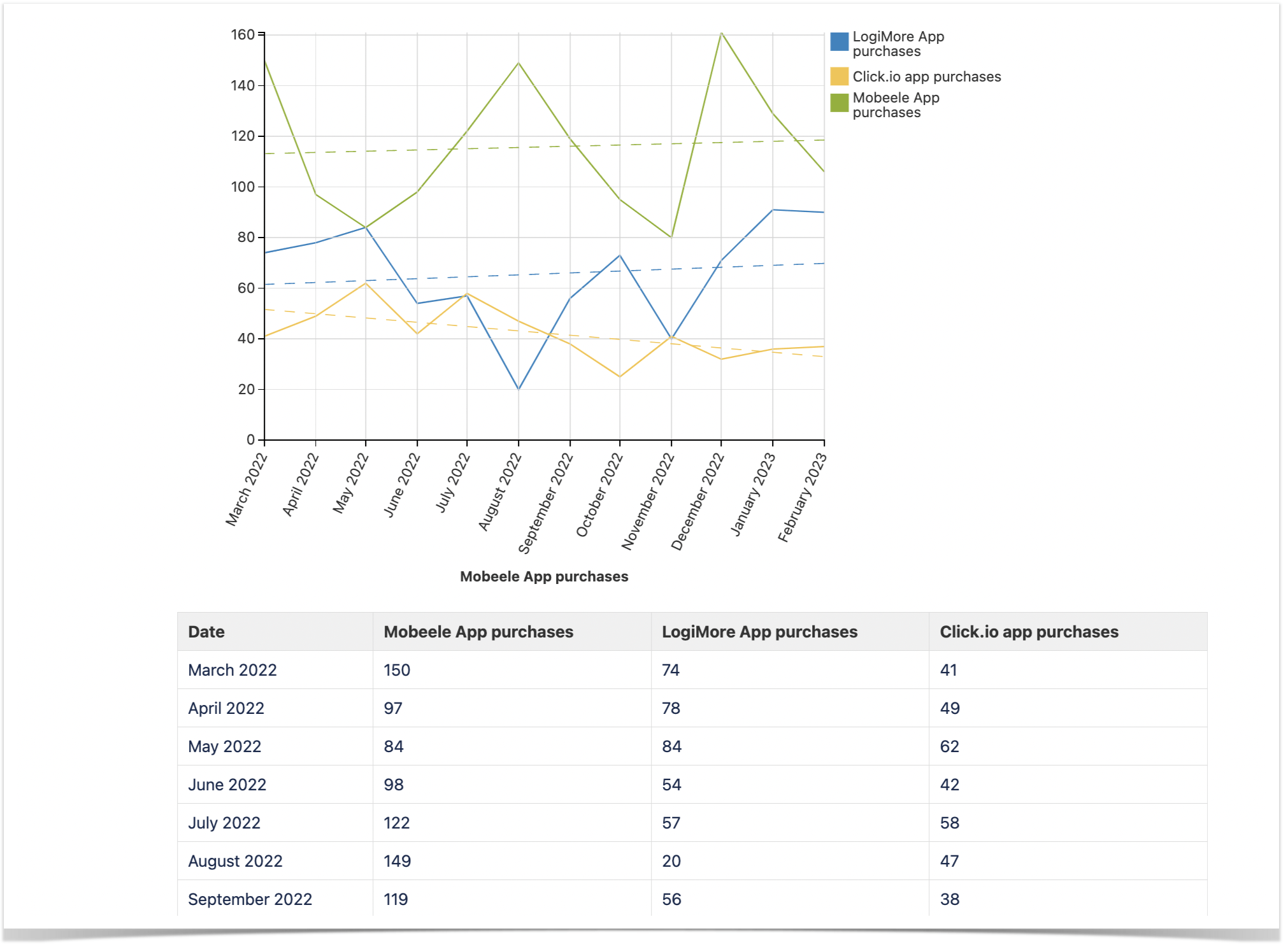Click the 'February 2023' x-axis label
The image size is (1288, 947).
[x=802, y=497]
